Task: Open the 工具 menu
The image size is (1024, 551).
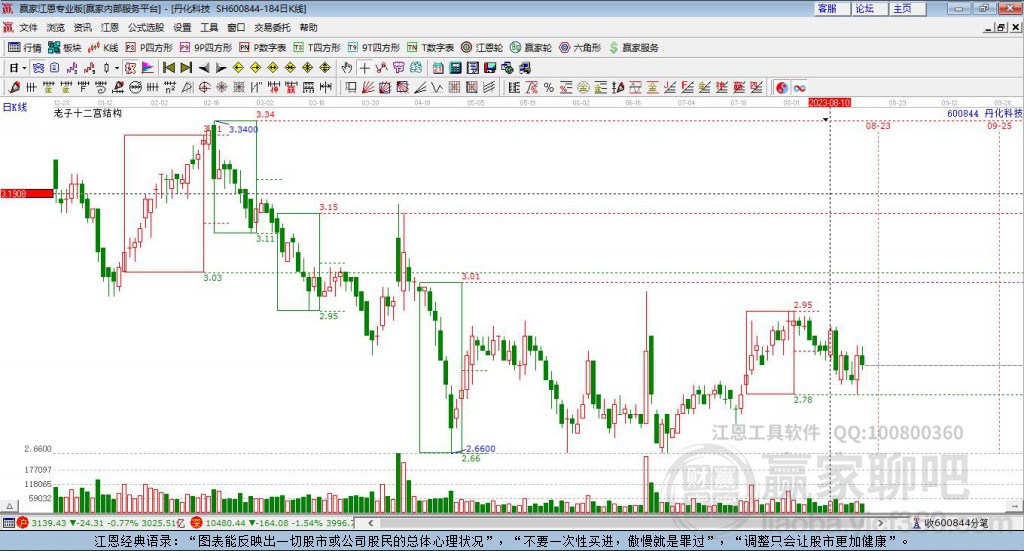Action: click(x=209, y=27)
